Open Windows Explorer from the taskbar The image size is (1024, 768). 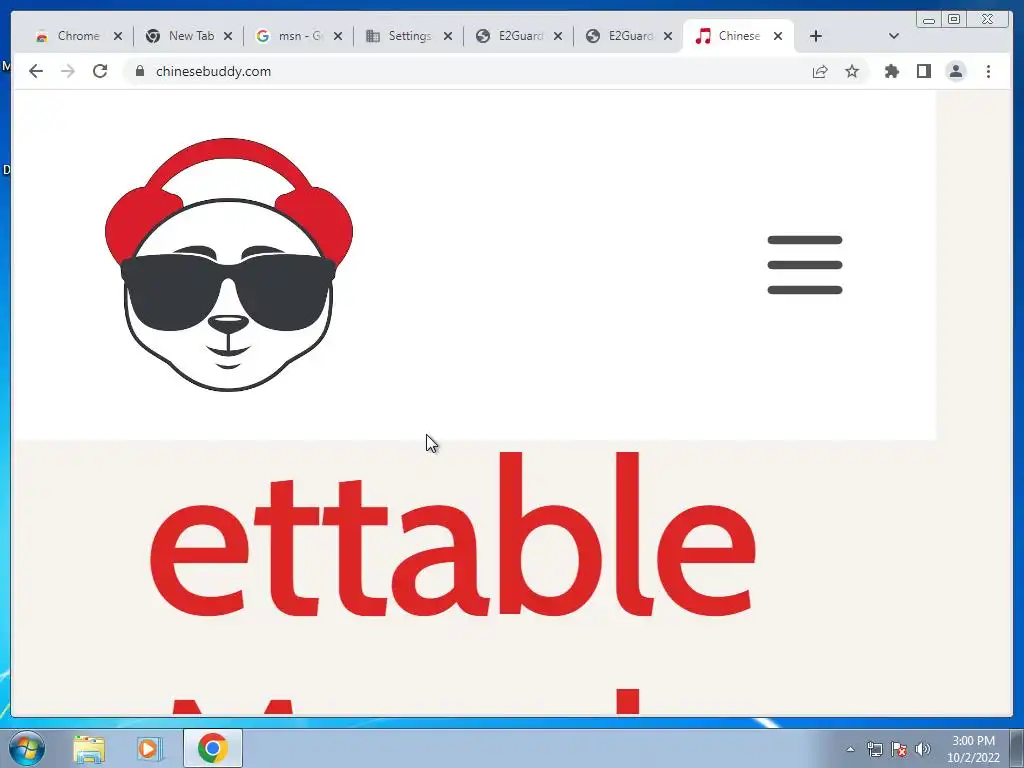pyautogui.click(x=89, y=748)
